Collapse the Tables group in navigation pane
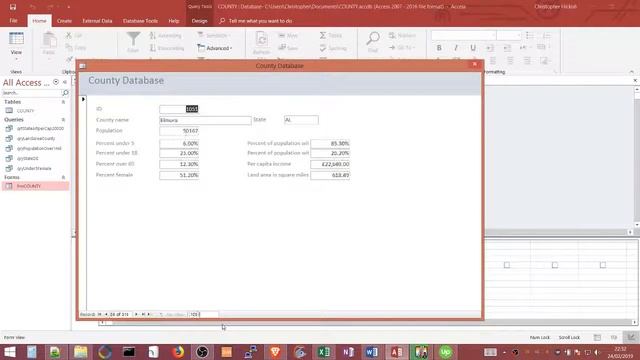The height and width of the screenshot is (360, 640). (x=63, y=102)
